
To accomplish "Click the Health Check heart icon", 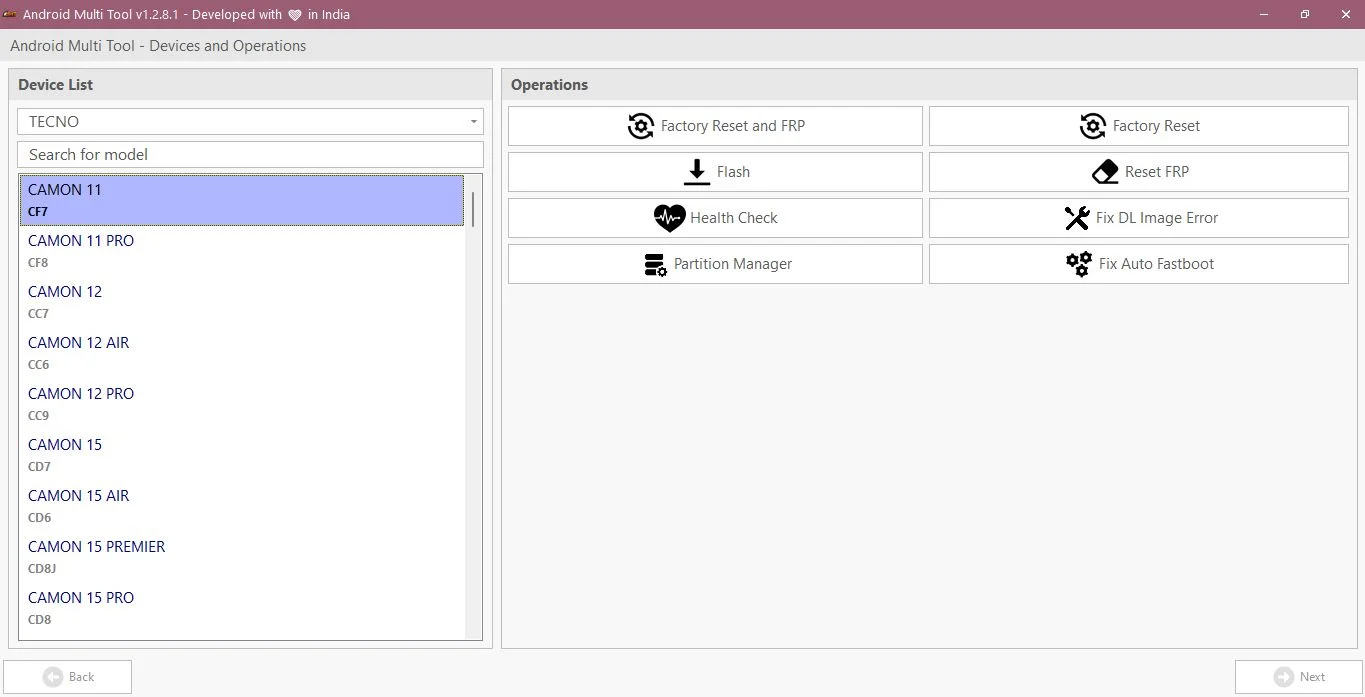I will (x=669, y=218).
